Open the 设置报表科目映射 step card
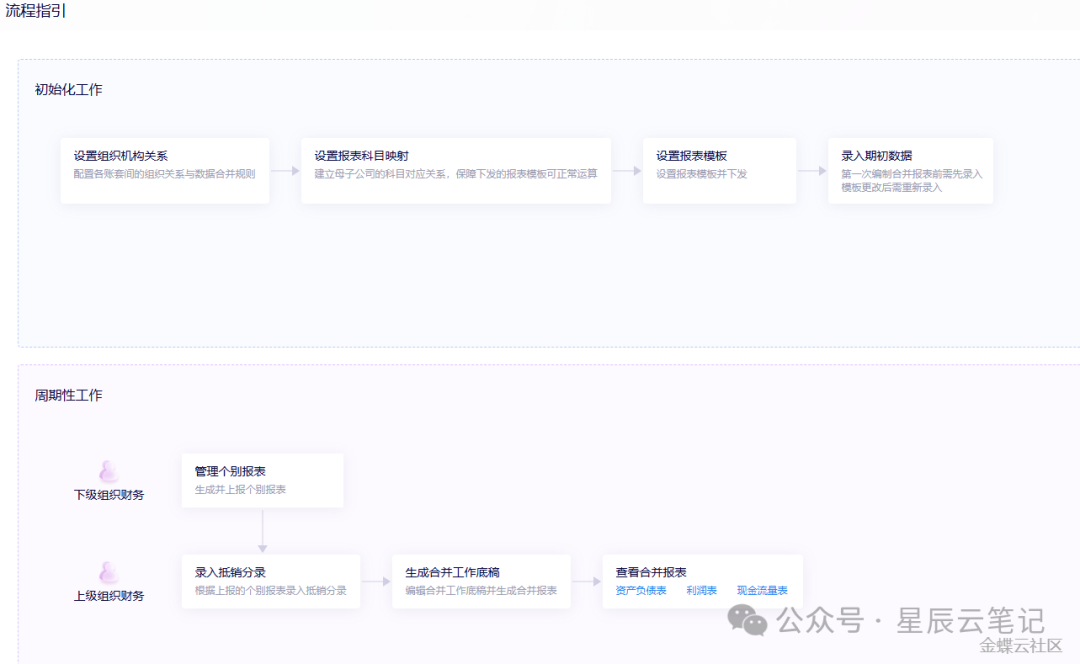 pos(455,171)
